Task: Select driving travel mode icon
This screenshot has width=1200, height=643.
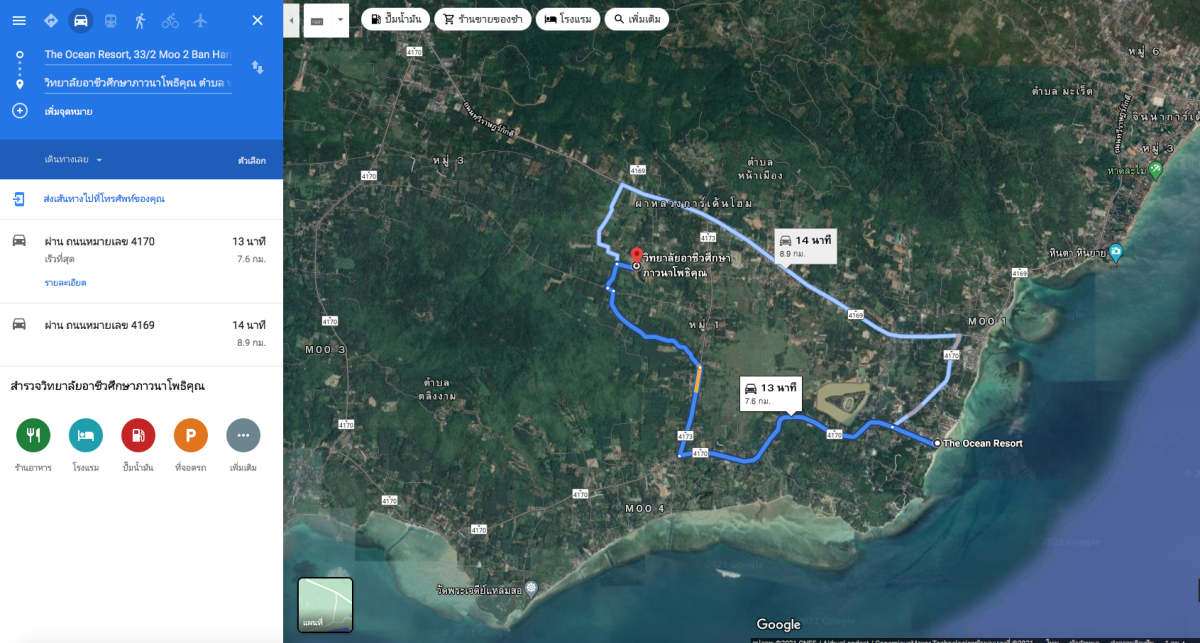Action: pos(81,20)
